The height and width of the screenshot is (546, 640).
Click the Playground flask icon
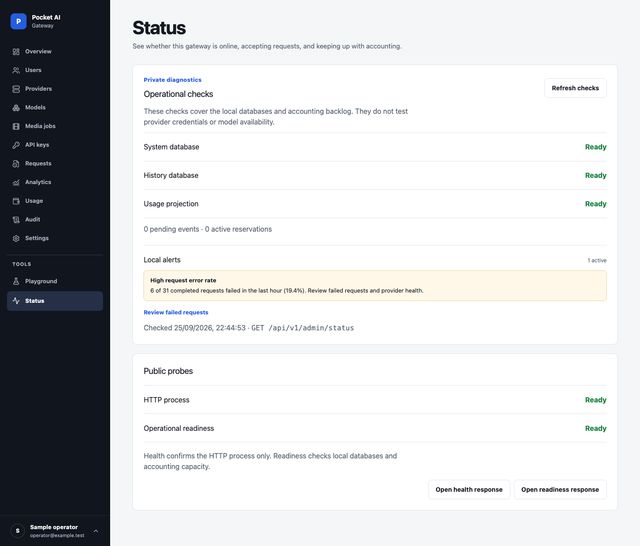pyautogui.click(x=16, y=281)
